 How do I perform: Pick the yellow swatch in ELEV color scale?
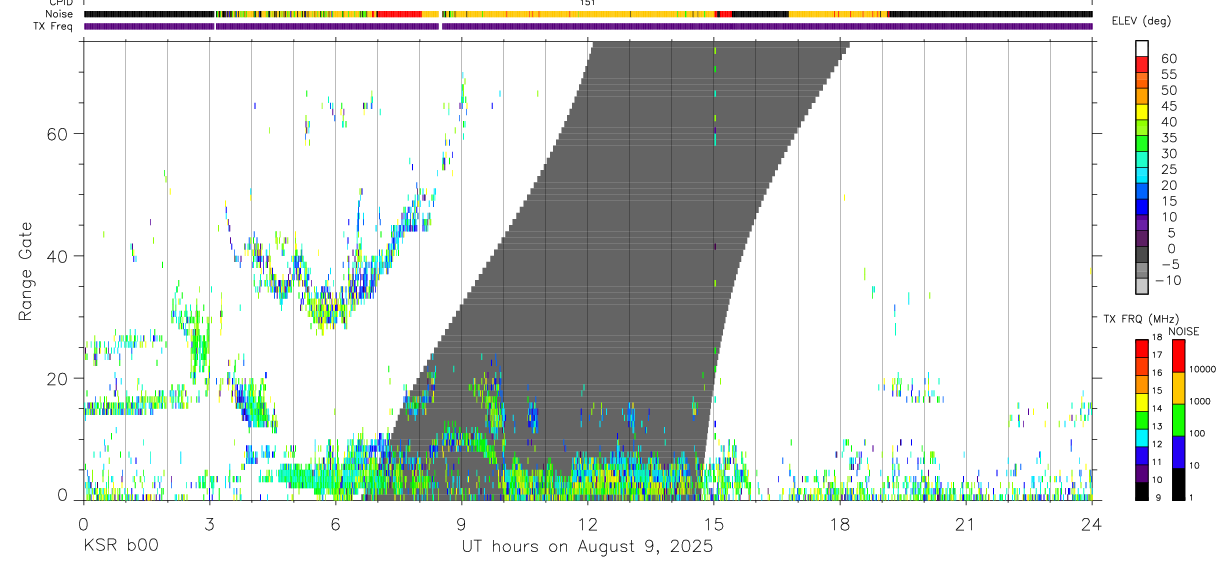(x=1143, y=112)
